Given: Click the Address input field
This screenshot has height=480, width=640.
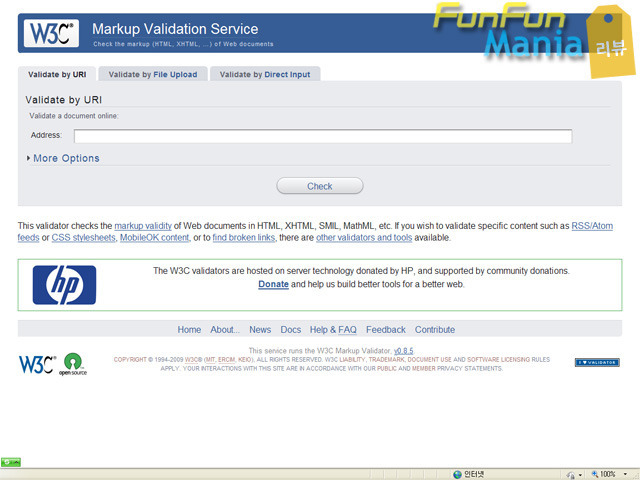Looking at the screenshot, I should 323,136.
